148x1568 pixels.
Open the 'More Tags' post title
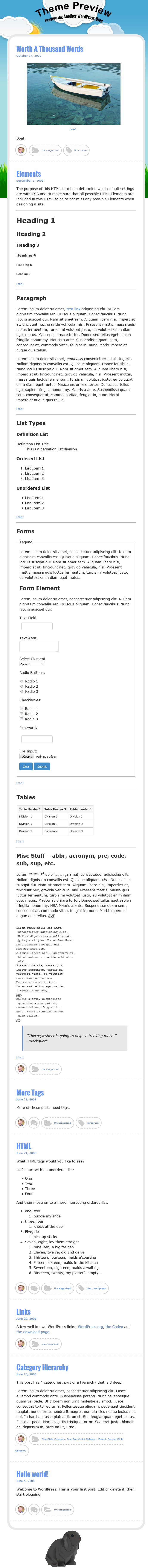coord(30,1093)
